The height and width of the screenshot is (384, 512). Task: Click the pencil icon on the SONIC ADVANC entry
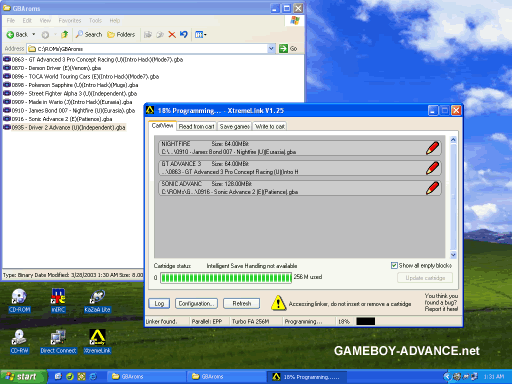coord(433,188)
